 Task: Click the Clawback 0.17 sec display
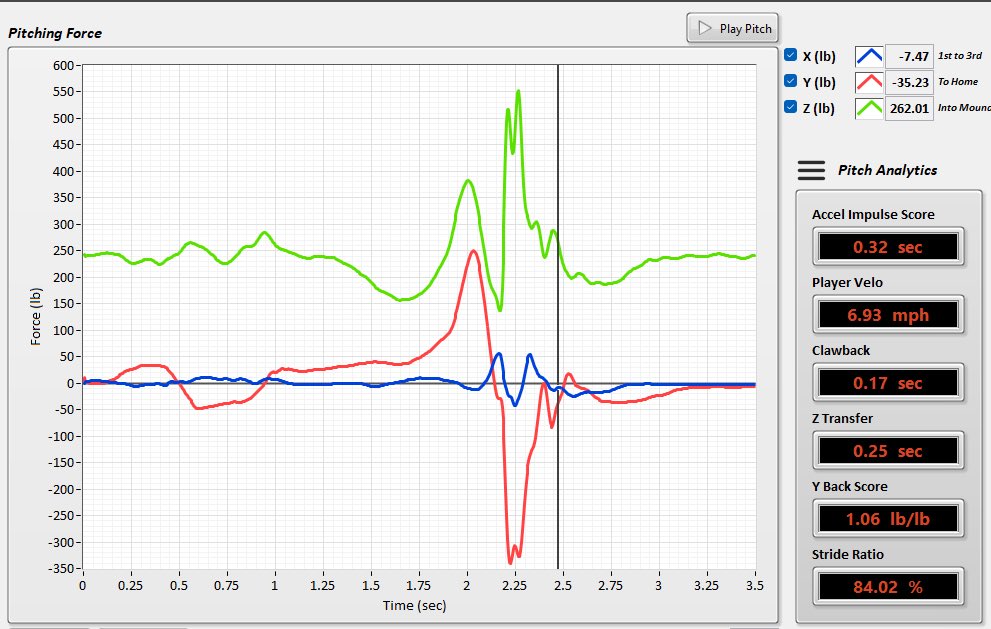click(x=888, y=382)
